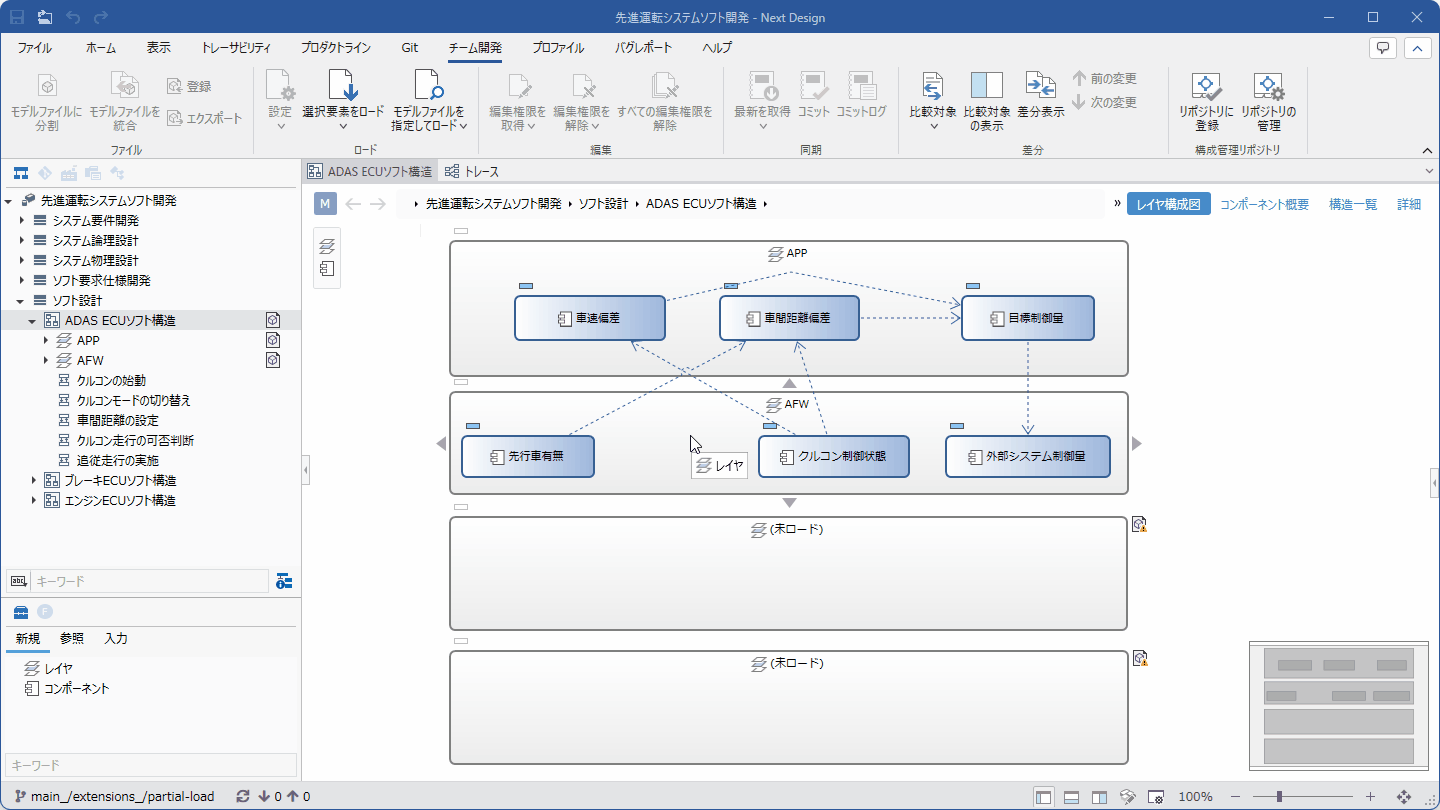The height and width of the screenshot is (810, 1440).
Task: Toggle the navigator pane layout button
Action: (1044, 797)
